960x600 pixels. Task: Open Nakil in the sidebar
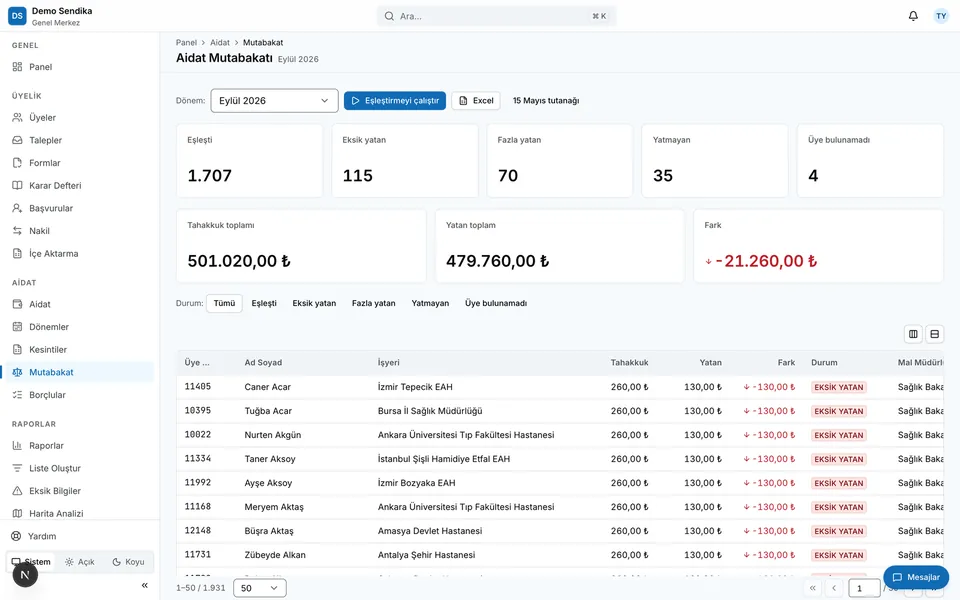point(80,231)
